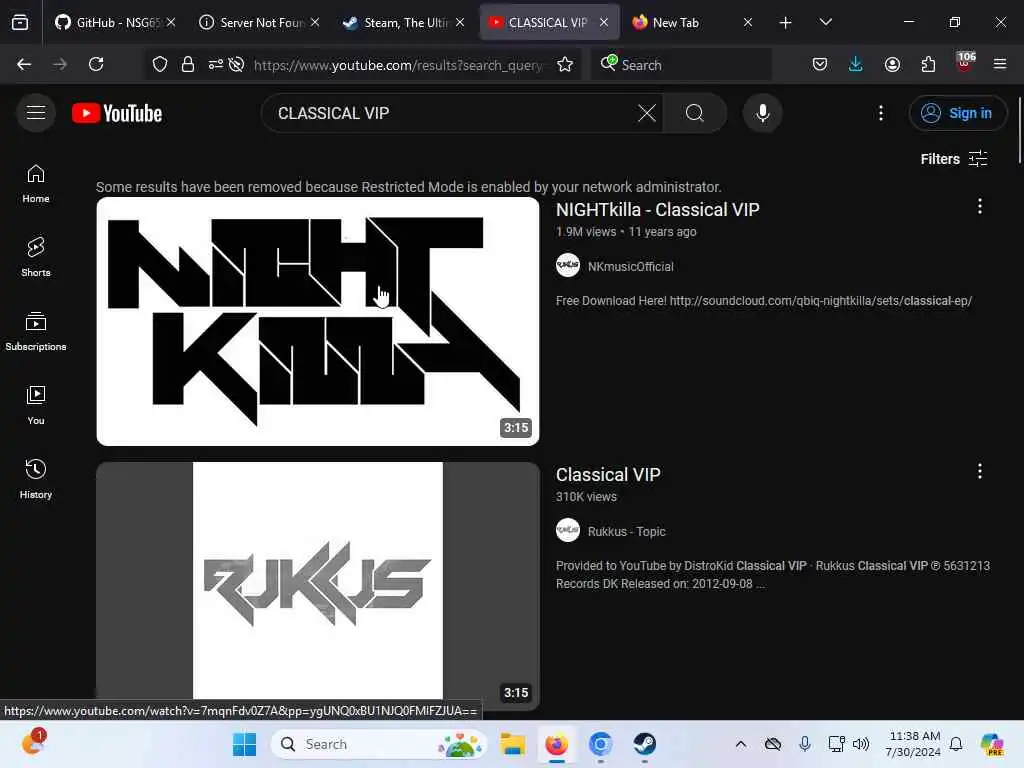1024x768 pixels.
Task: Open YouTube settings three-dot menu
Action: (x=881, y=113)
